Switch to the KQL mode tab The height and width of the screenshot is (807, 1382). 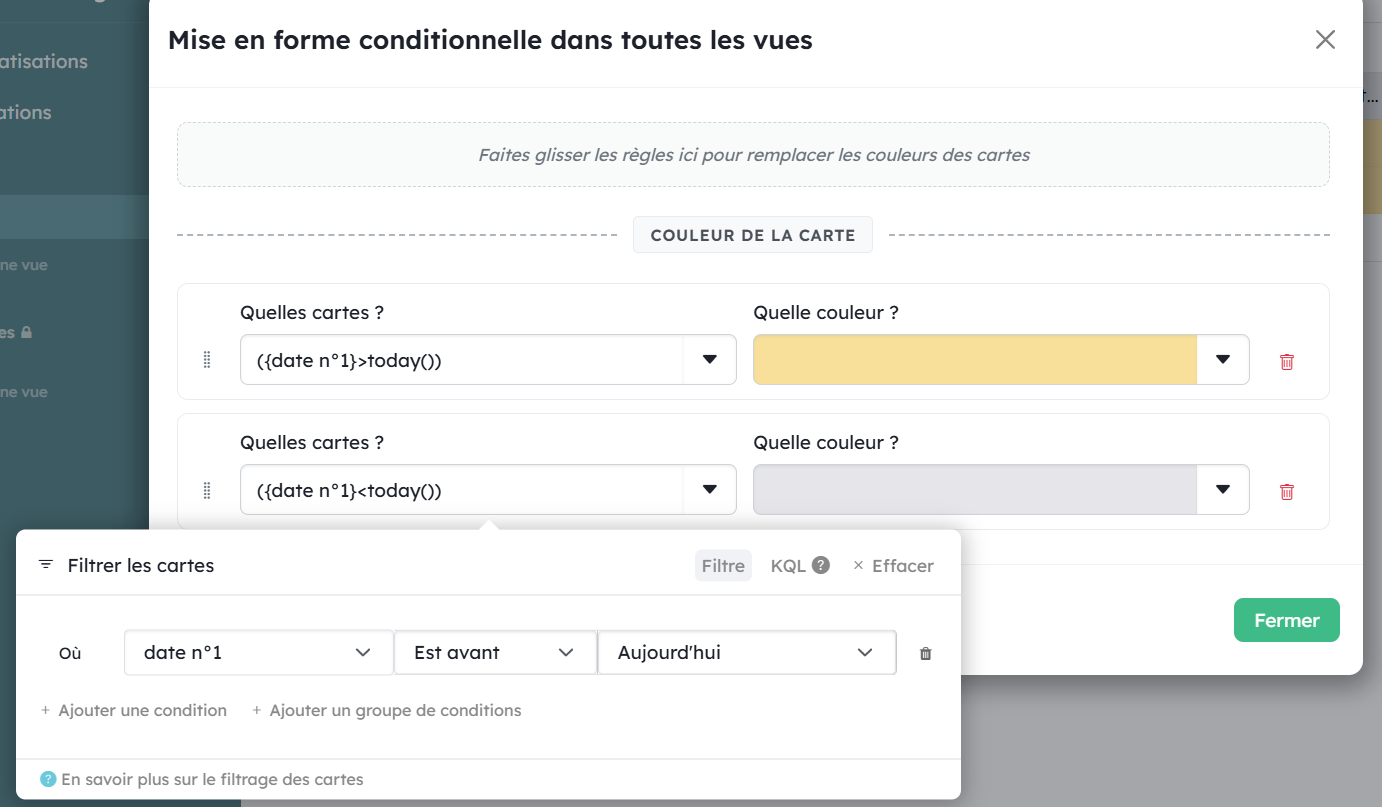click(788, 566)
